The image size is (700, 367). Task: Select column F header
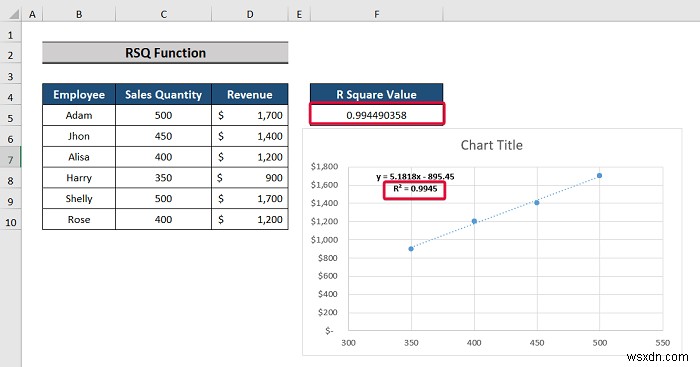click(x=377, y=15)
